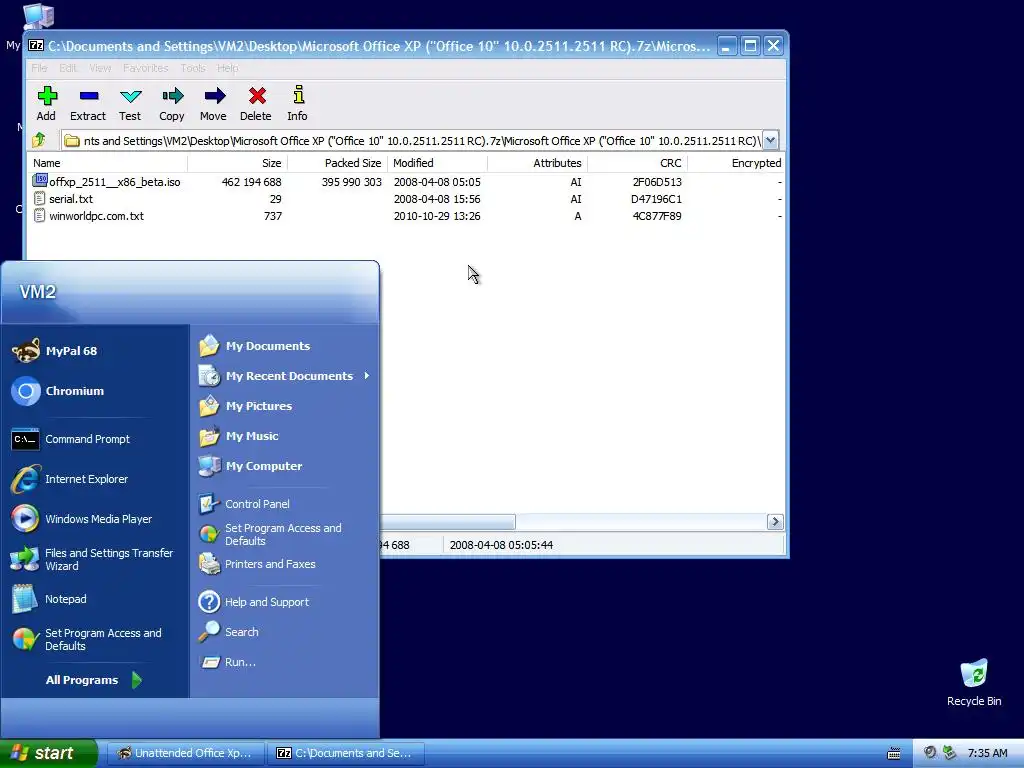
Task: Click horizontal scrollbar right arrow
Action: pos(775,522)
